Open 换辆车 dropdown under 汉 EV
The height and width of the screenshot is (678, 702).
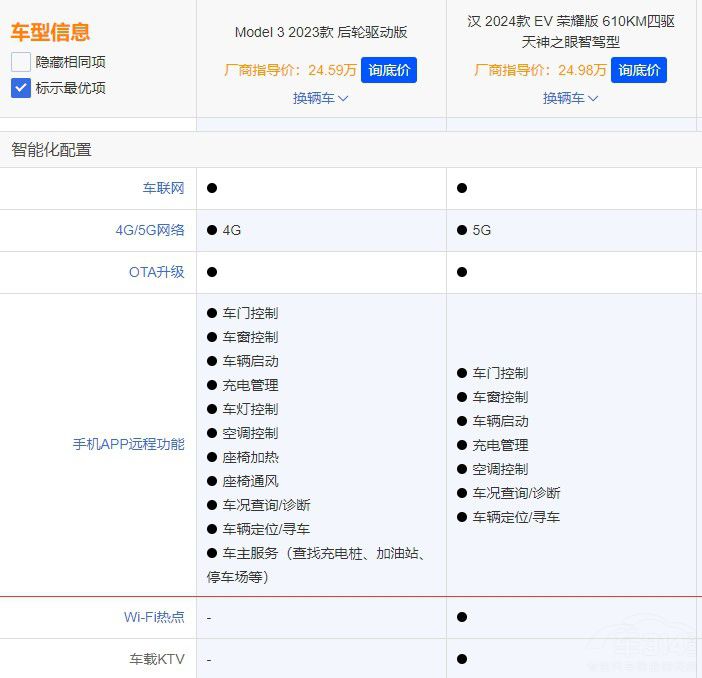[x=570, y=98]
